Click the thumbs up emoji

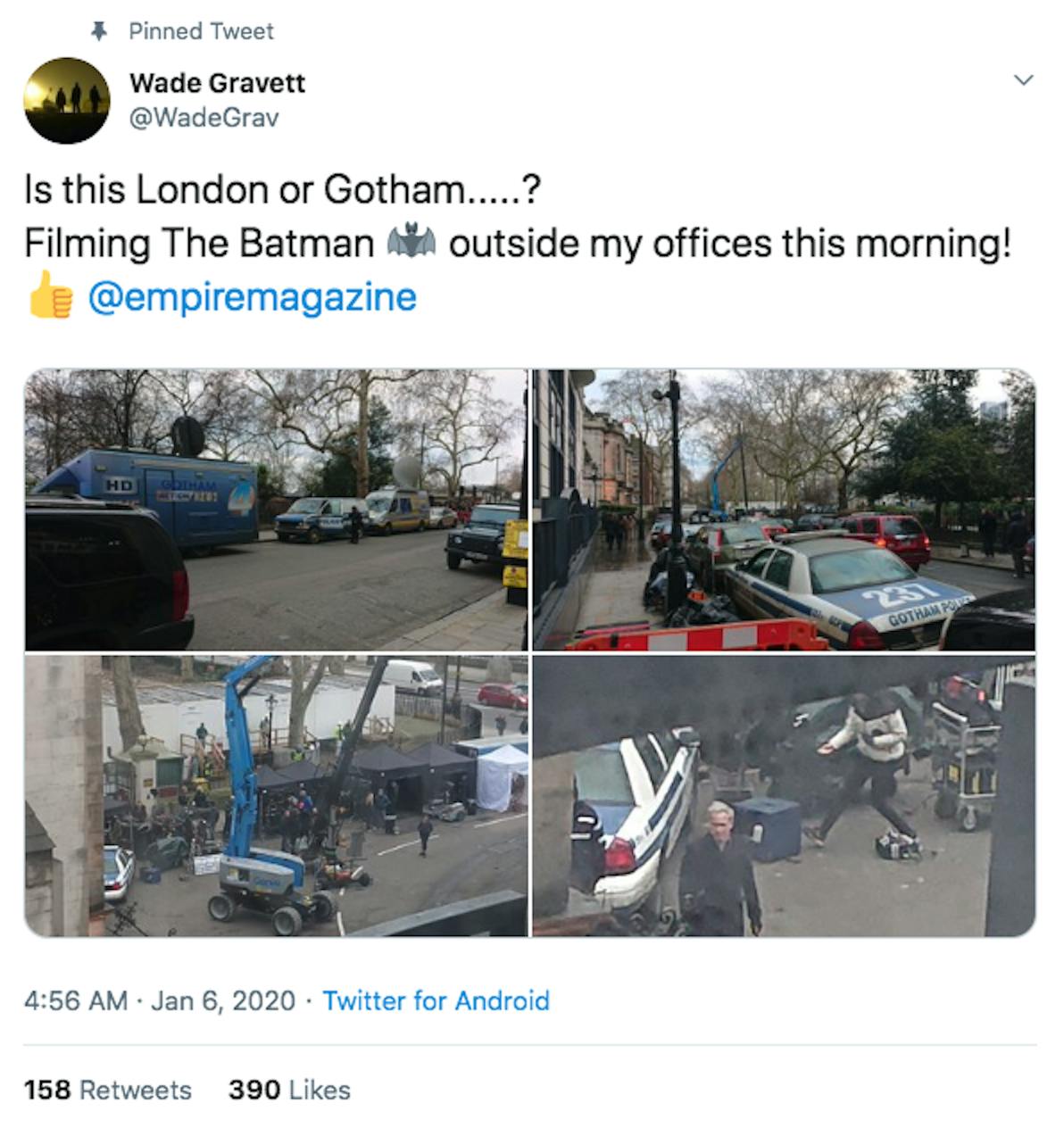(49, 298)
